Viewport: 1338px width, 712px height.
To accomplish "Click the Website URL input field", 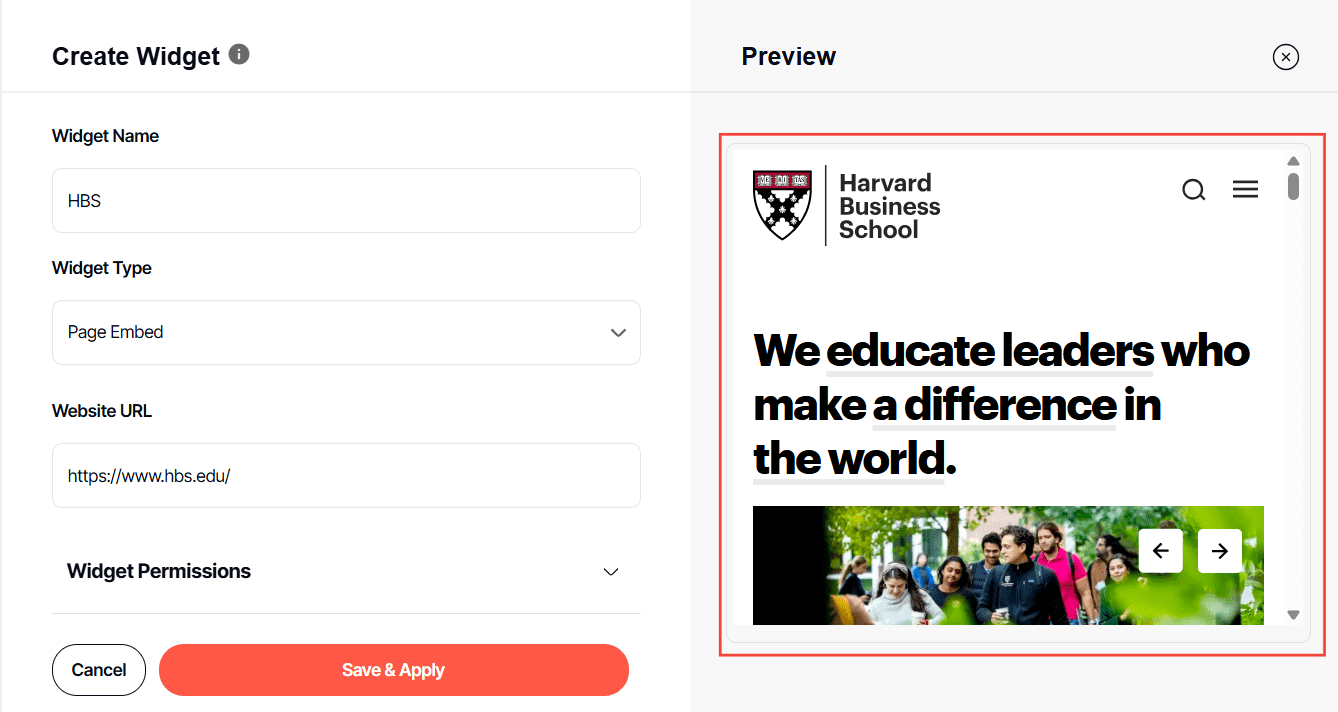I will [x=346, y=476].
